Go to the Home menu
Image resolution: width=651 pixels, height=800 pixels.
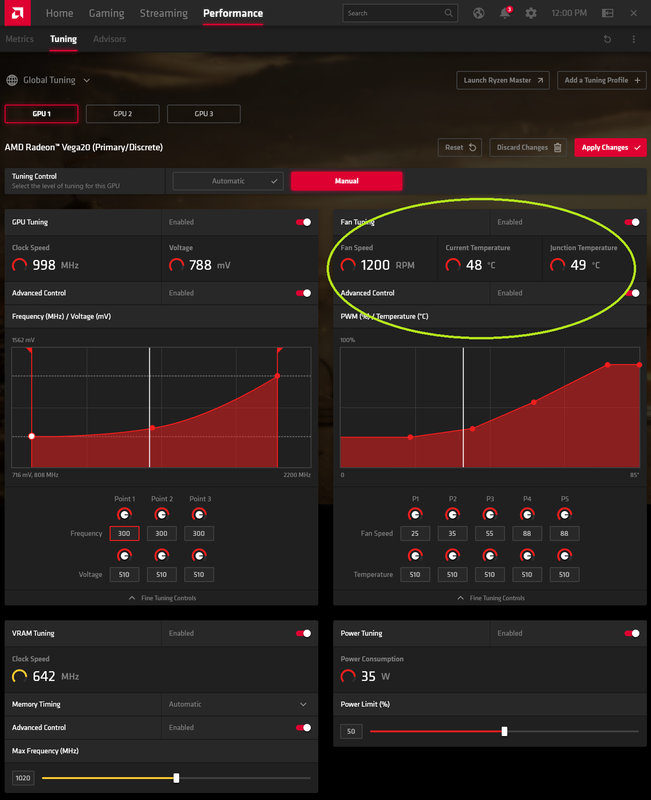click(x=59, y=13)
